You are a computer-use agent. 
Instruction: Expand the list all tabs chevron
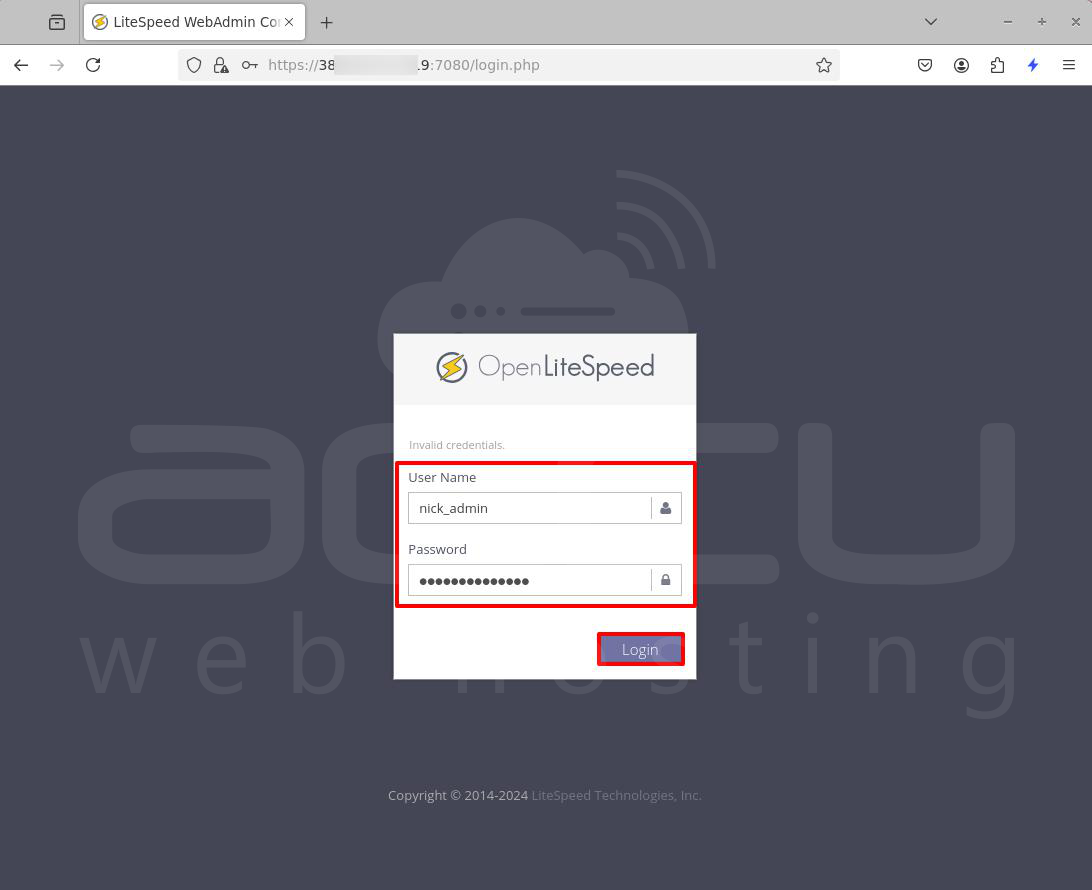[930, 22]
